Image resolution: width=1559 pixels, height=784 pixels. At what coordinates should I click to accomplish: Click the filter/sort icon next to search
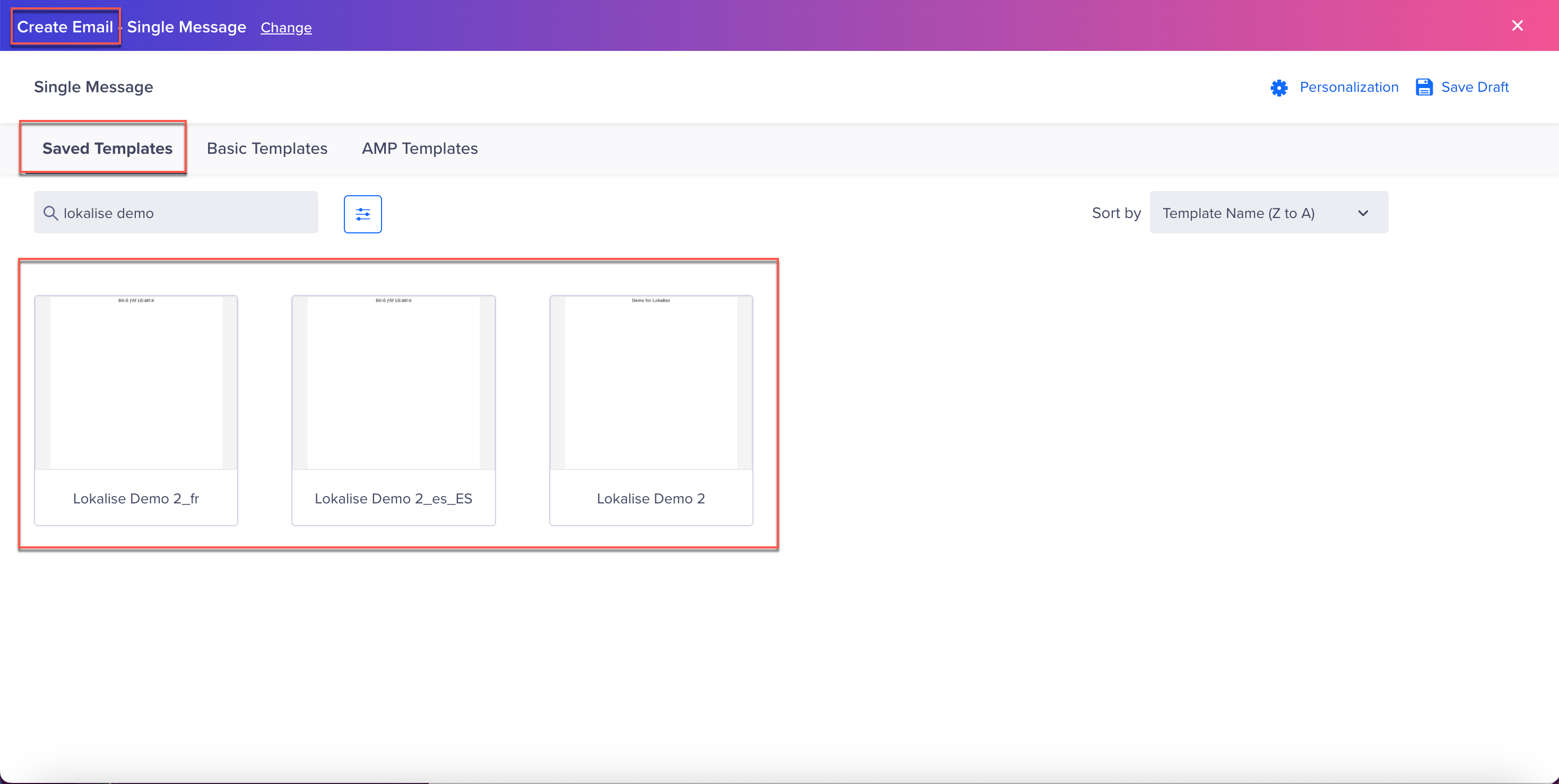click(x=362, y=213)
